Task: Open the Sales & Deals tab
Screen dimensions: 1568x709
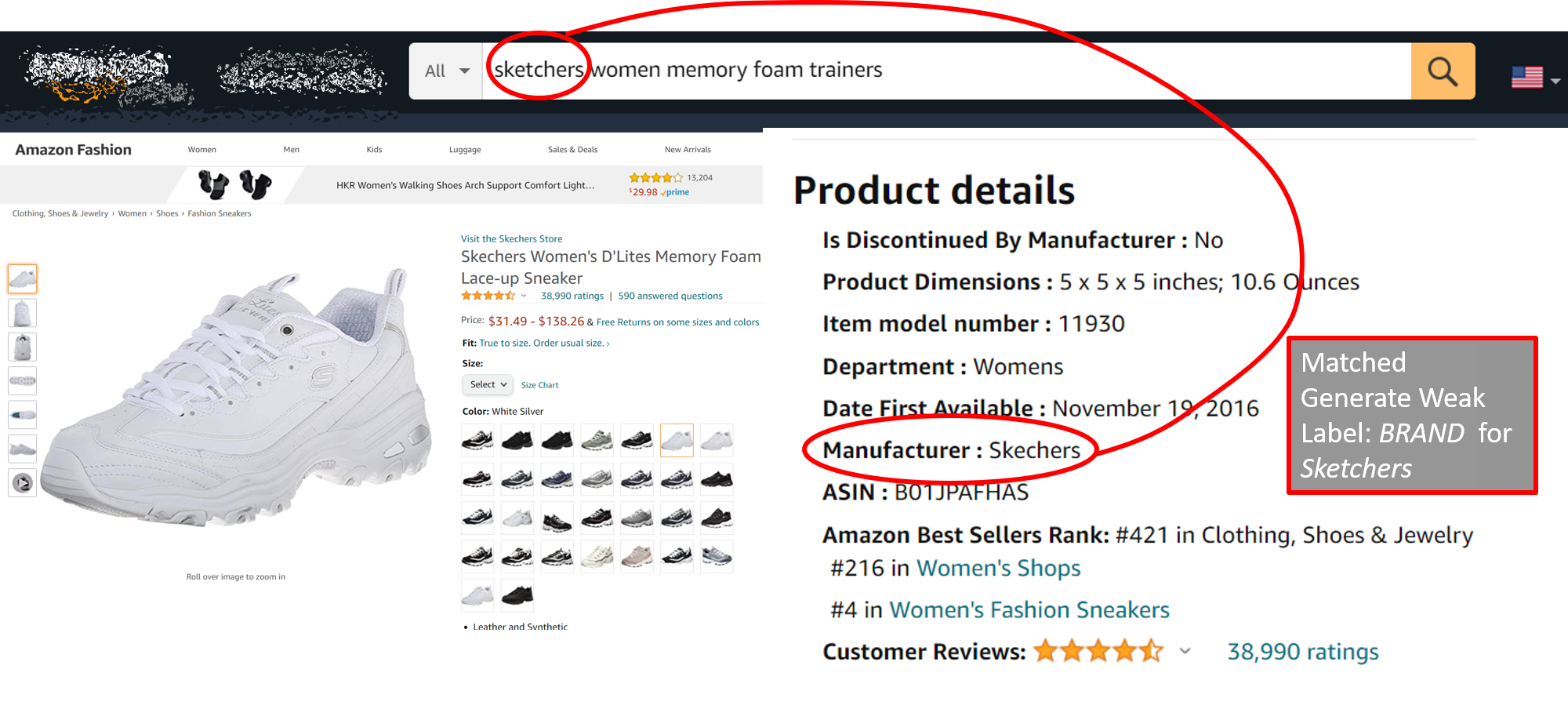Action: click(572, 150)
